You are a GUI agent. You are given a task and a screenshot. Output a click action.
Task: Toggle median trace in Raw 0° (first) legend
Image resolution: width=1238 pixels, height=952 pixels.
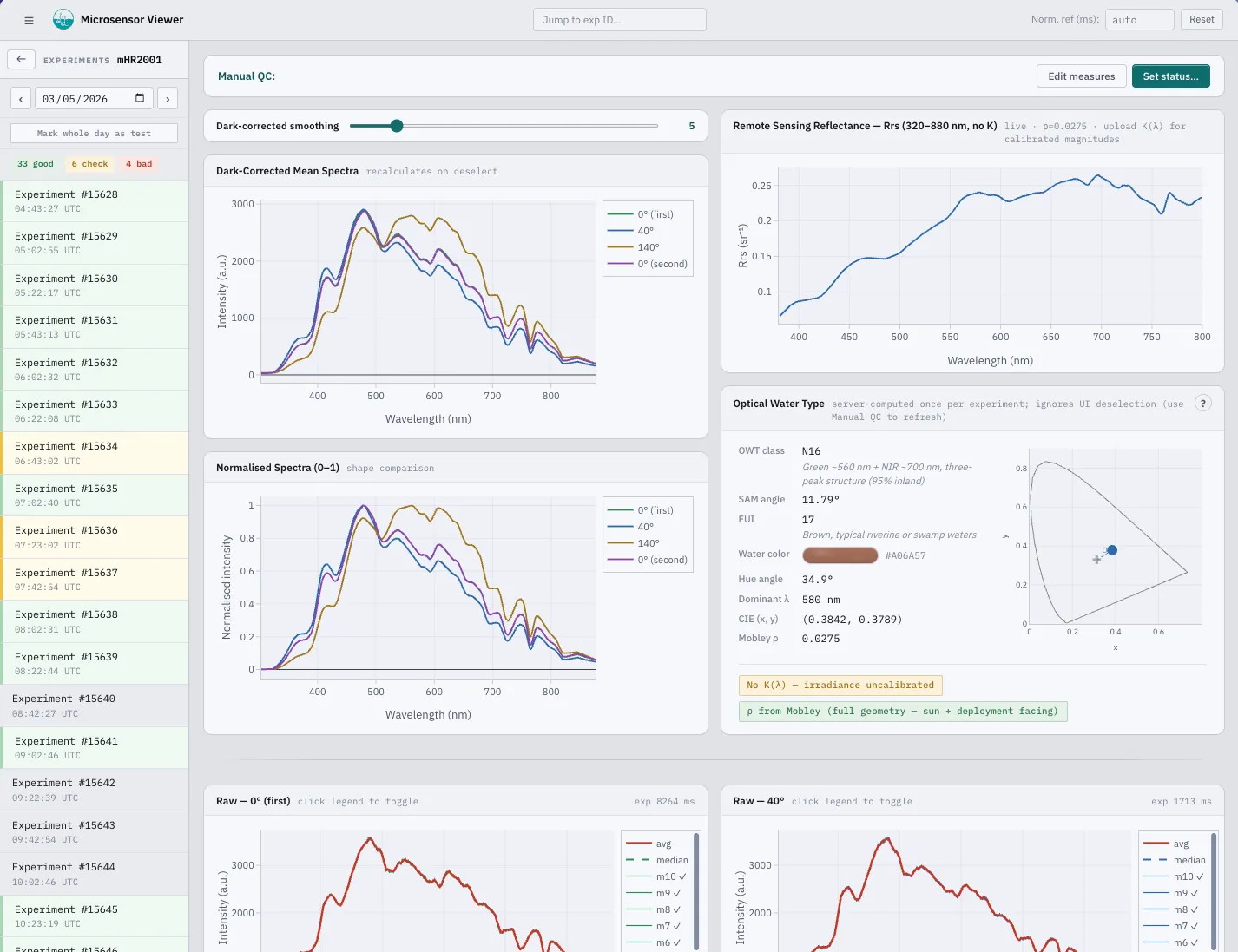click(656, 860)
